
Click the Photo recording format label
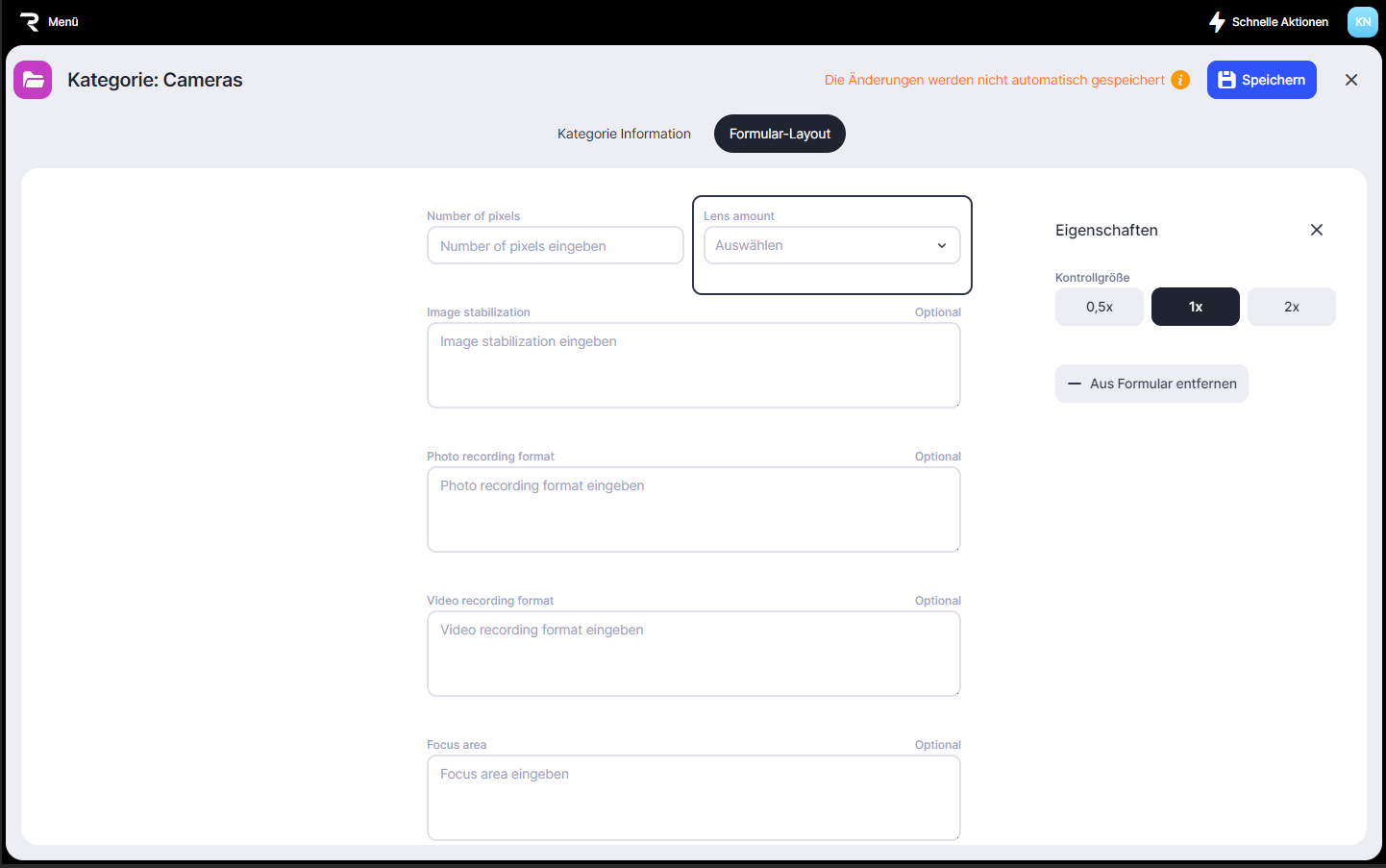(x=490, y=457)
